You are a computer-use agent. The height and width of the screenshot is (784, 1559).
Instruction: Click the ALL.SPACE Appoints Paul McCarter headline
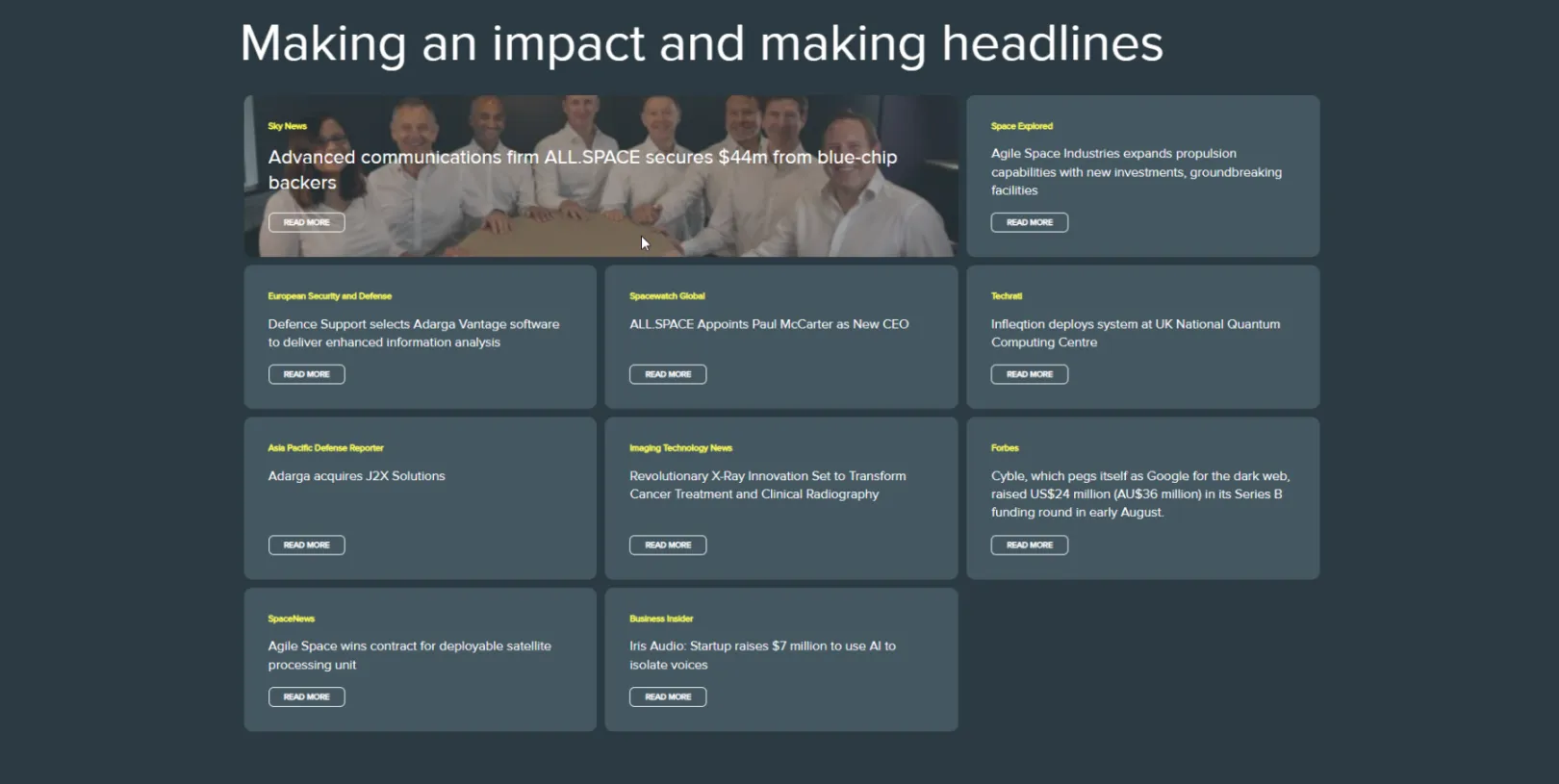768,324
